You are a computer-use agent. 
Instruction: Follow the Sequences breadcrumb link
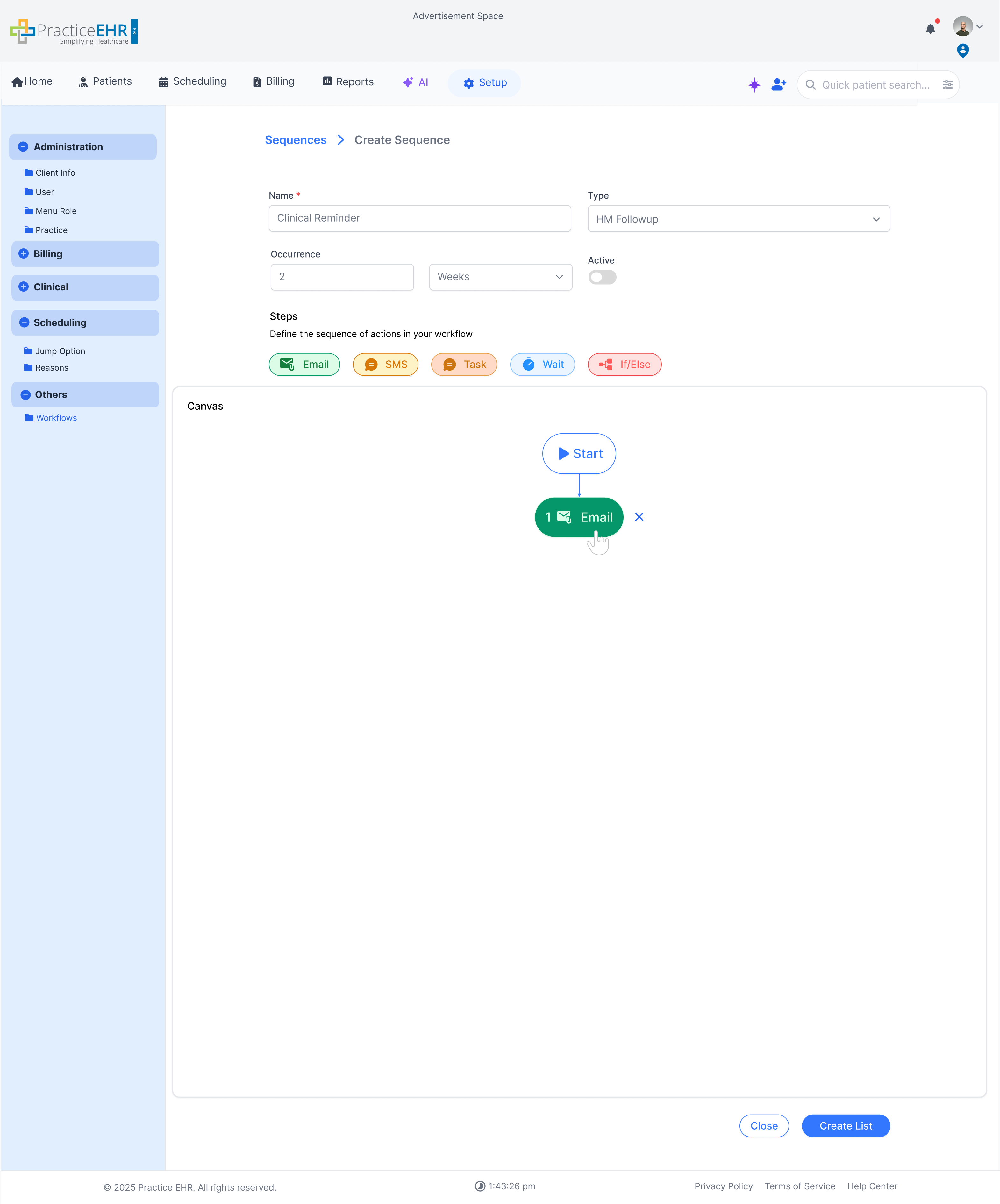point(295,140)
